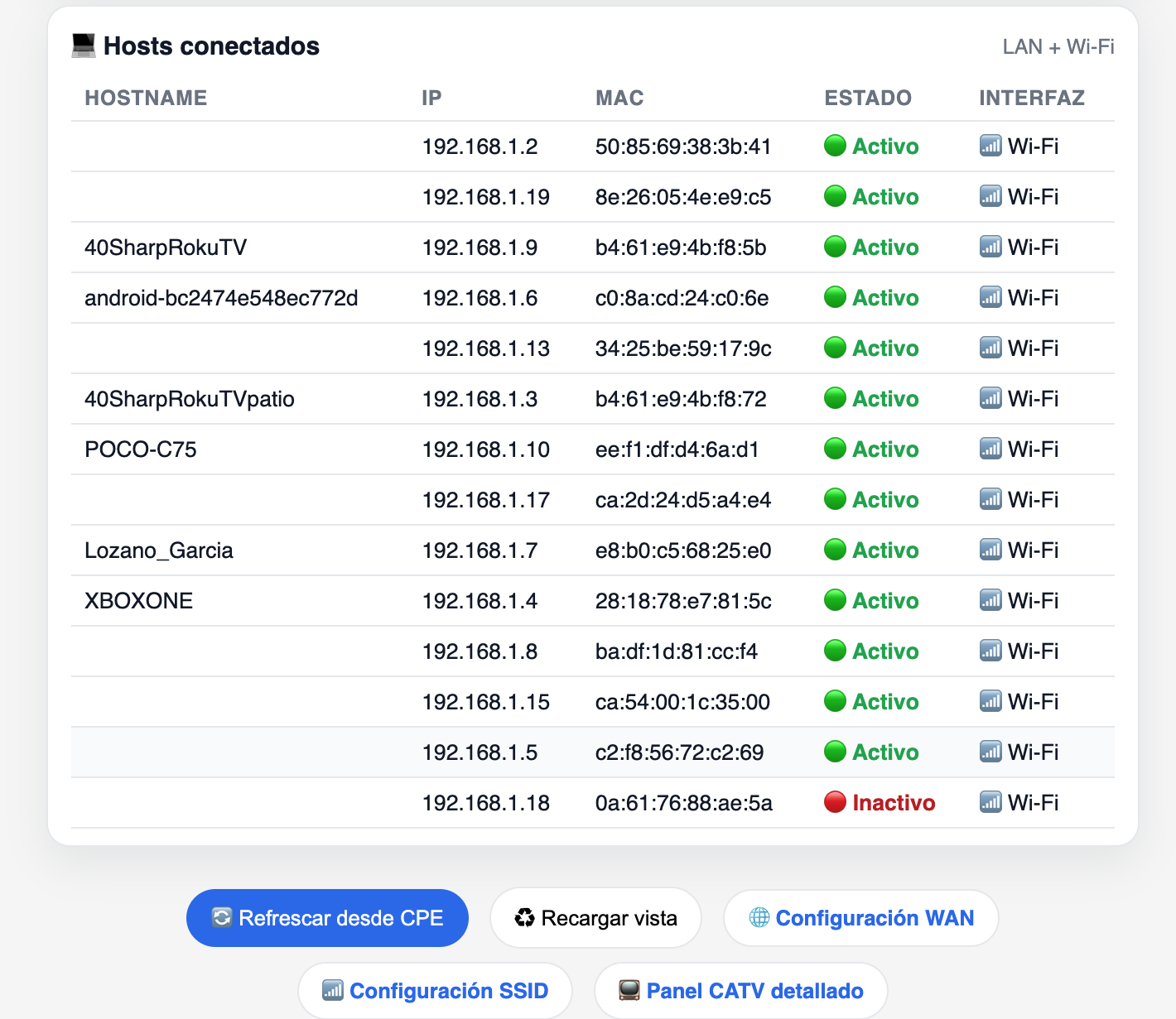Click the laptop icon beside Hosts conectados
Viewport: 1176px width, 1019px height.
pyautogui.click(x=84, y=46)
